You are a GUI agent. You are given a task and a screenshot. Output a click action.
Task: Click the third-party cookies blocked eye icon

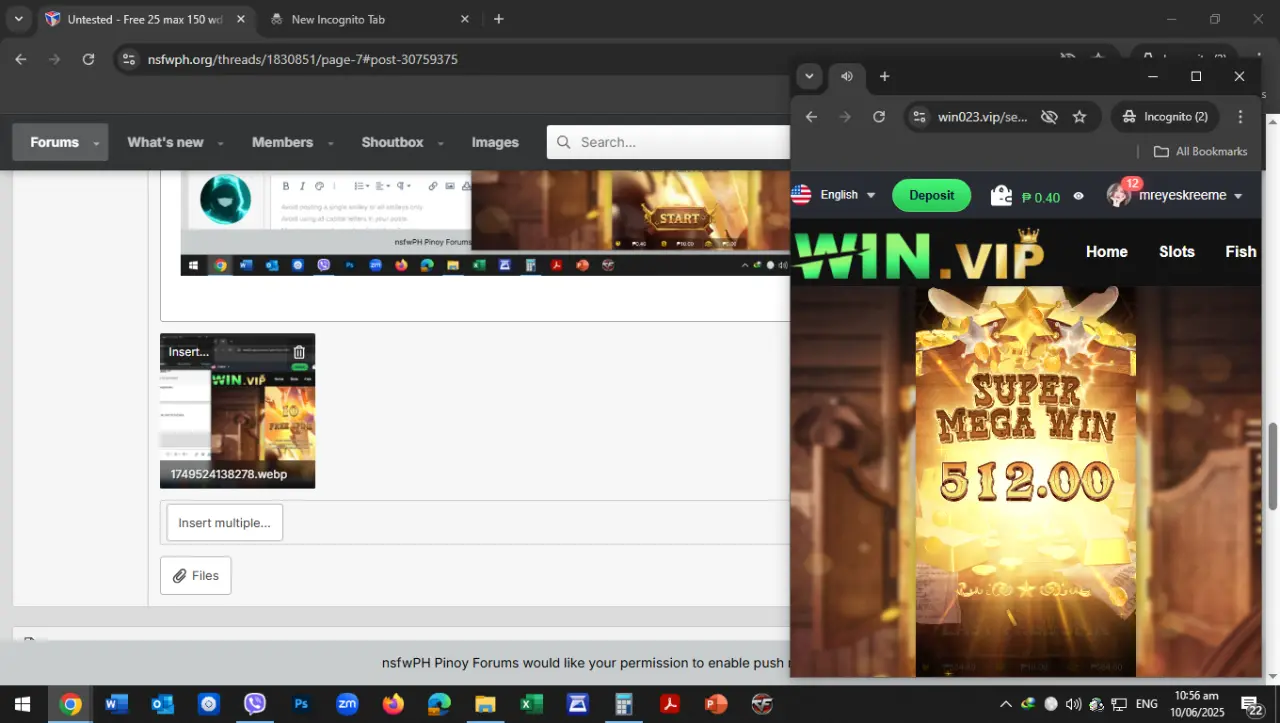click(1049, 117)
